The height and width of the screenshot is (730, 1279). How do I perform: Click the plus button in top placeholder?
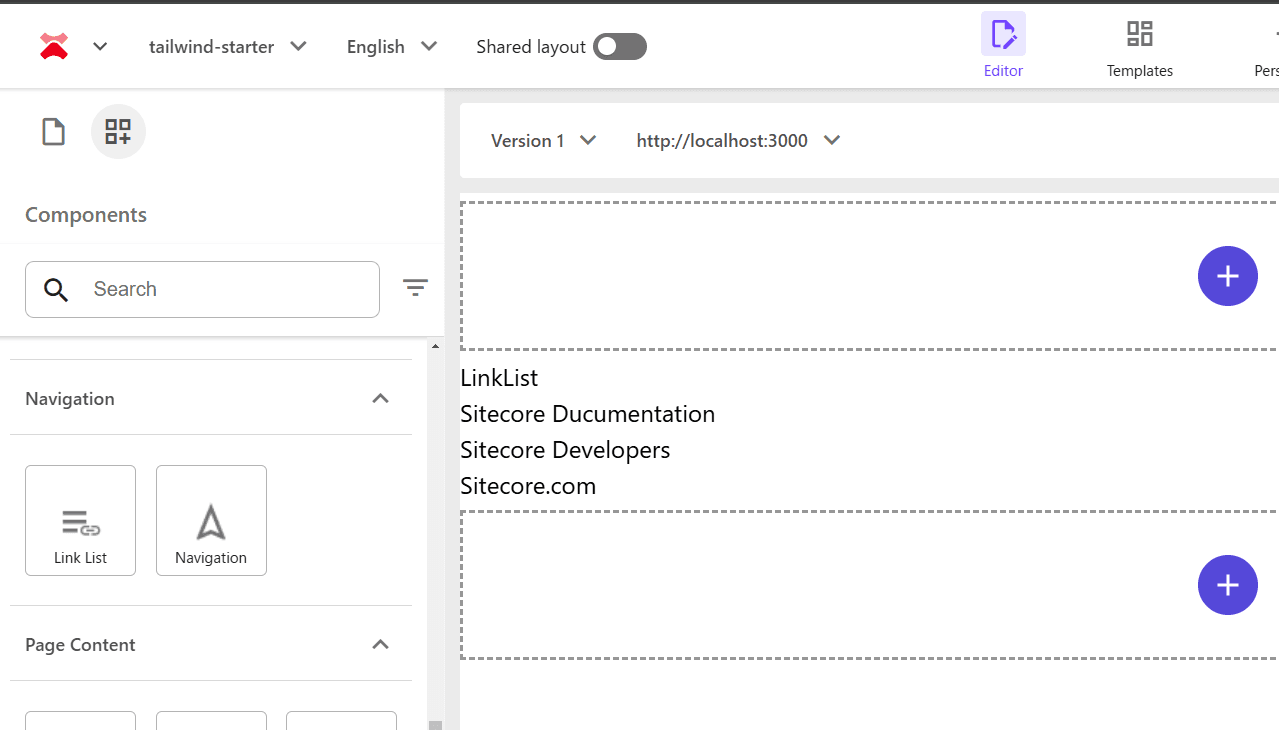click(x=1227, y=276)
